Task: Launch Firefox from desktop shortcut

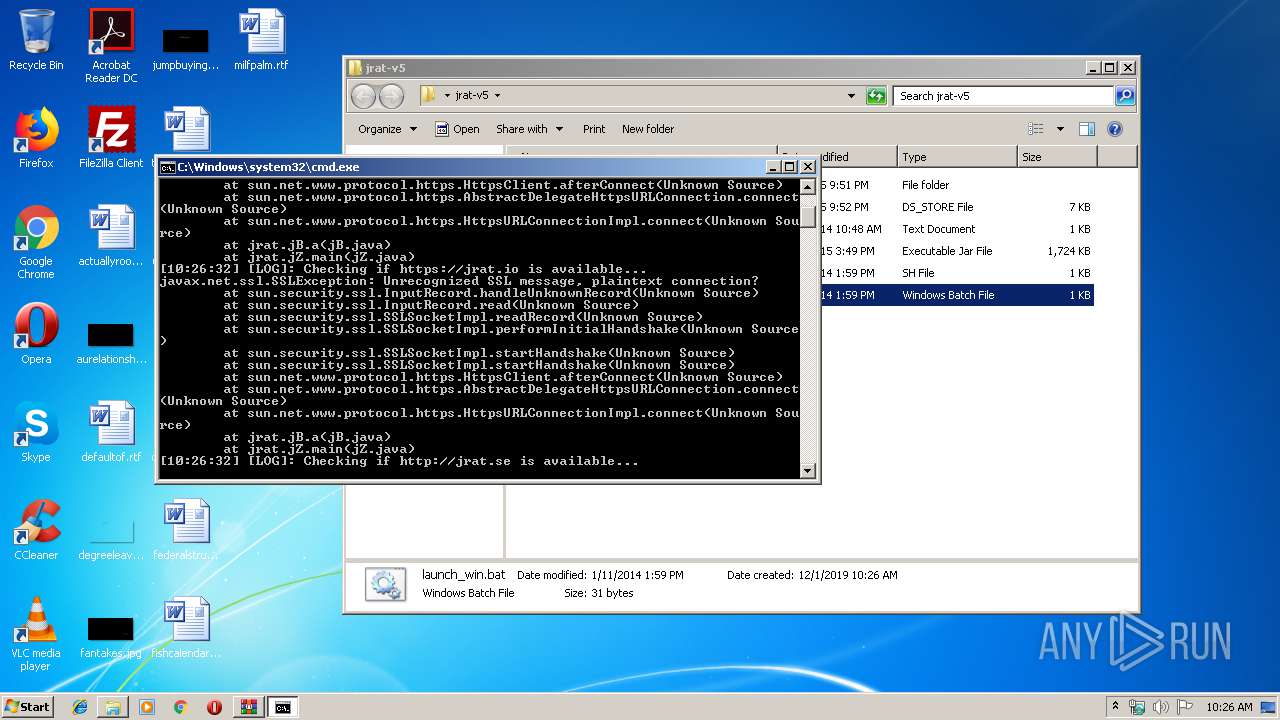Action: [x=36, y=138]
